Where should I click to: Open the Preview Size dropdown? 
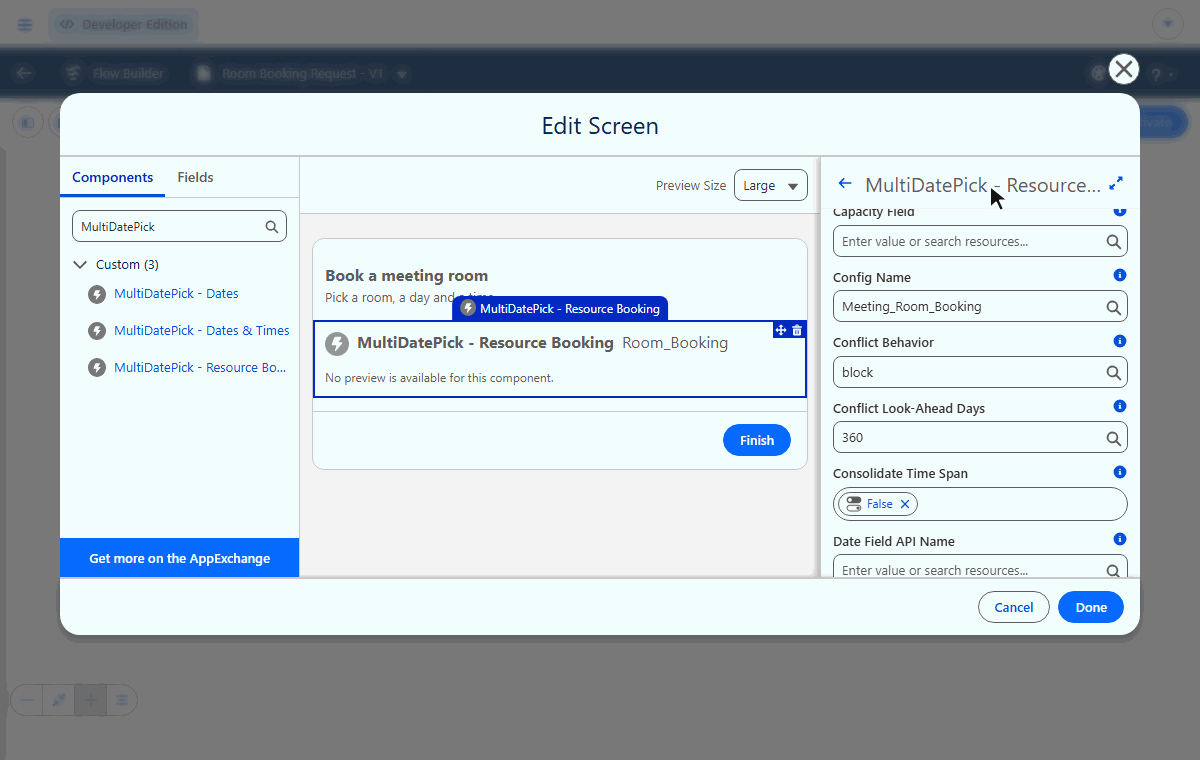(x=771, y=185)
